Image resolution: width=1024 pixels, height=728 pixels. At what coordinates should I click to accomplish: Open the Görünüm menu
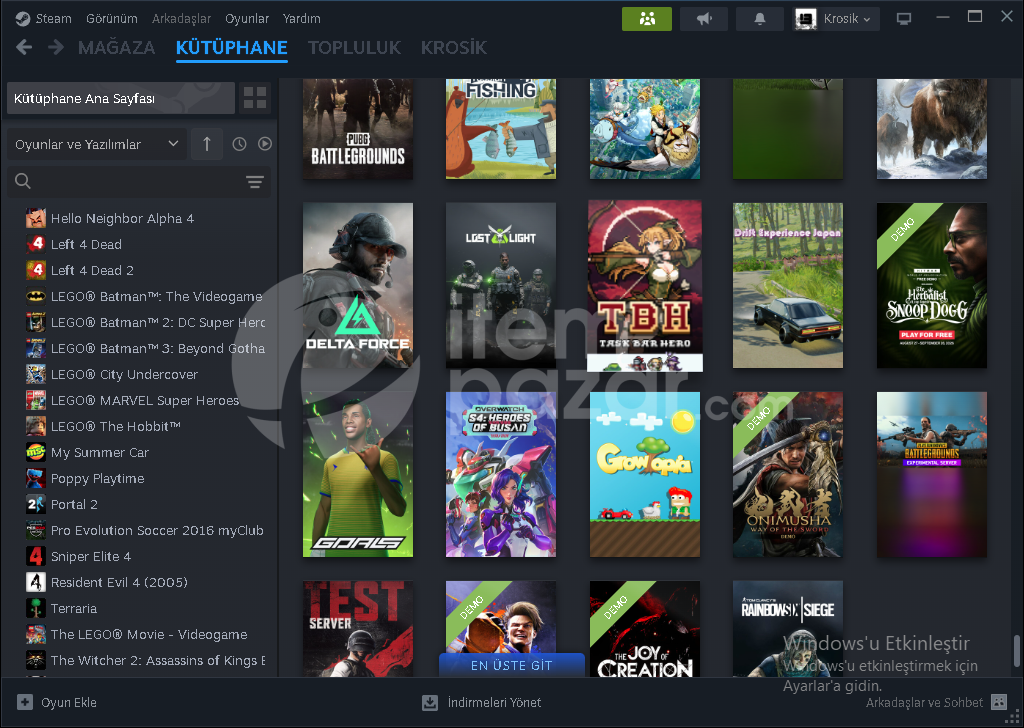[x=112, y=18]
